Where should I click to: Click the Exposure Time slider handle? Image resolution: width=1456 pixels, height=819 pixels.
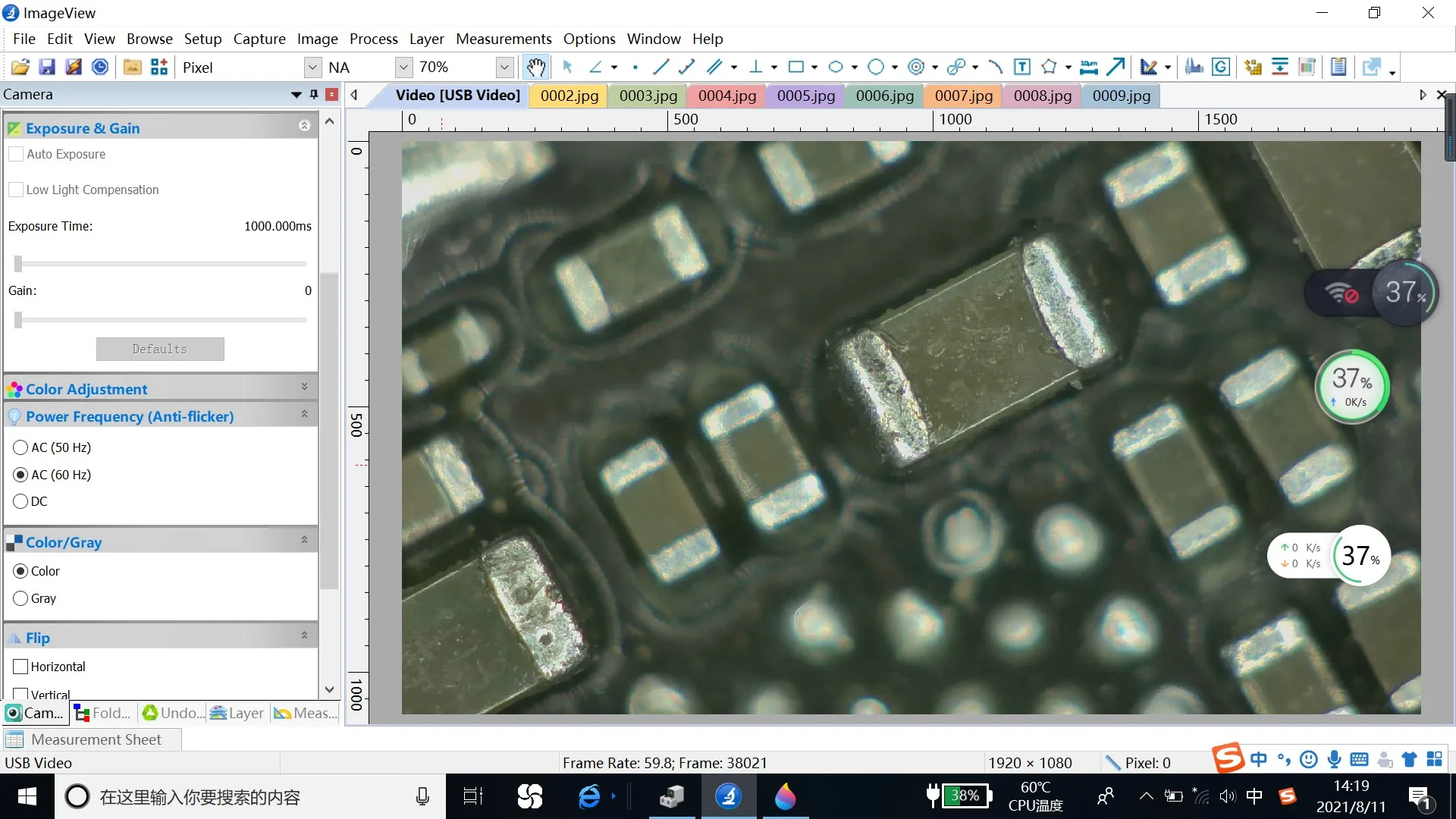point(18,263)
